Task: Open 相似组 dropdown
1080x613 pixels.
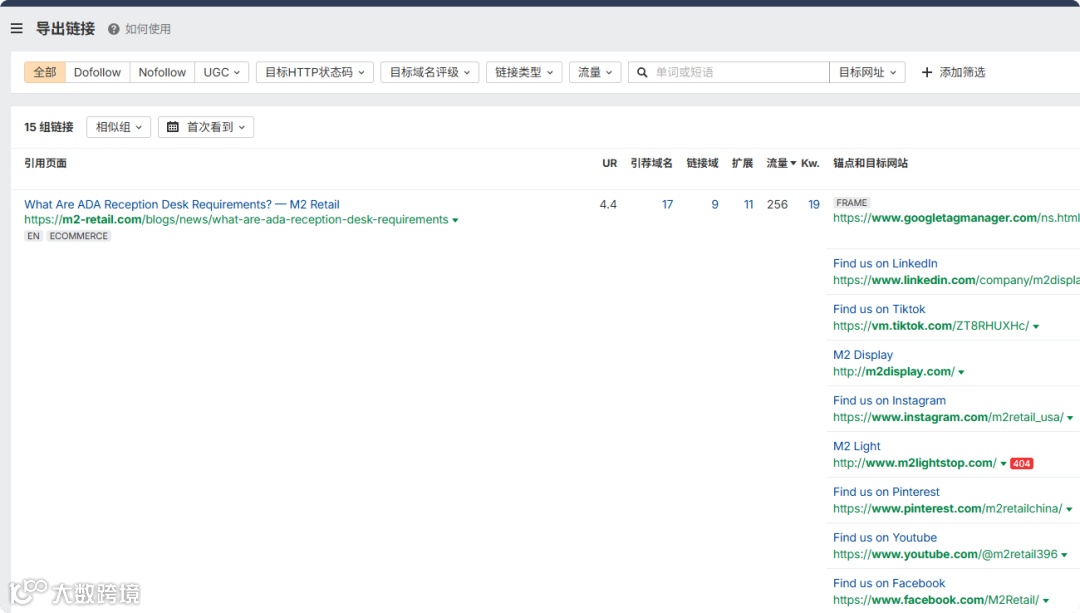Action: (x=118, y=127)
